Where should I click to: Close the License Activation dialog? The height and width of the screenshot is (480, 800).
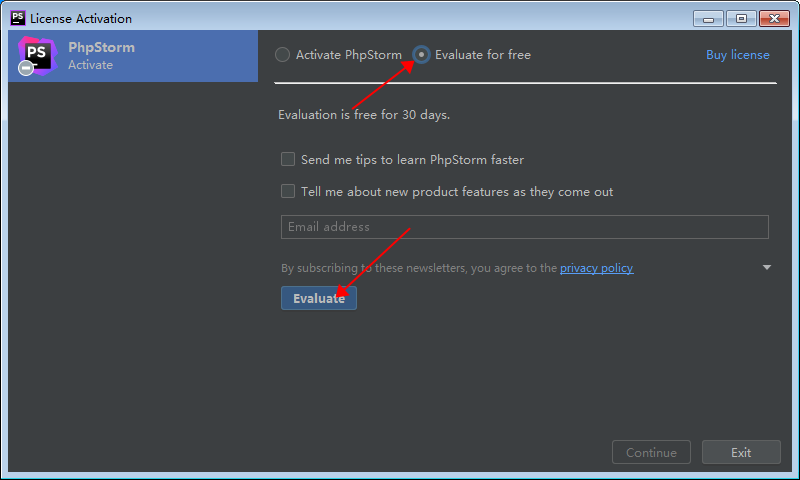point(774,18)
